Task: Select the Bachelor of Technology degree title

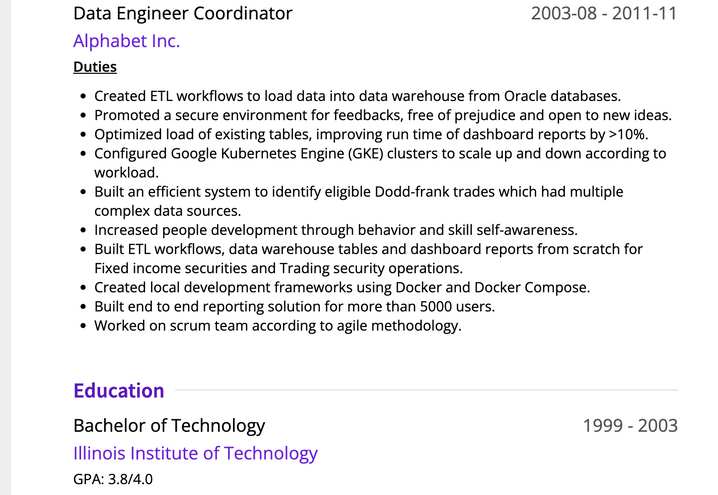Action: coord(169,426)
